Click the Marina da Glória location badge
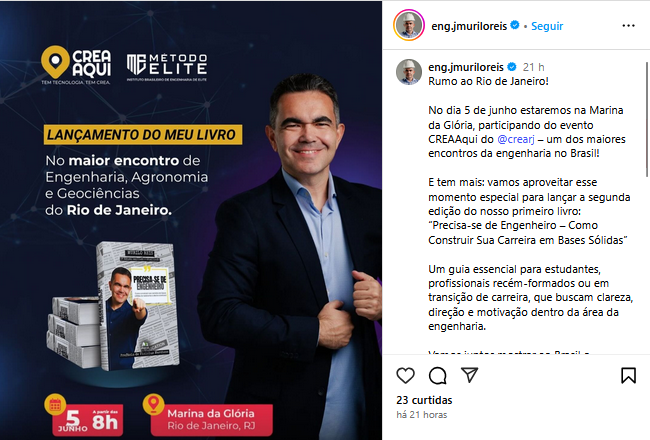Viewport: 650px width, 440px height. click(x=208, y=417)
